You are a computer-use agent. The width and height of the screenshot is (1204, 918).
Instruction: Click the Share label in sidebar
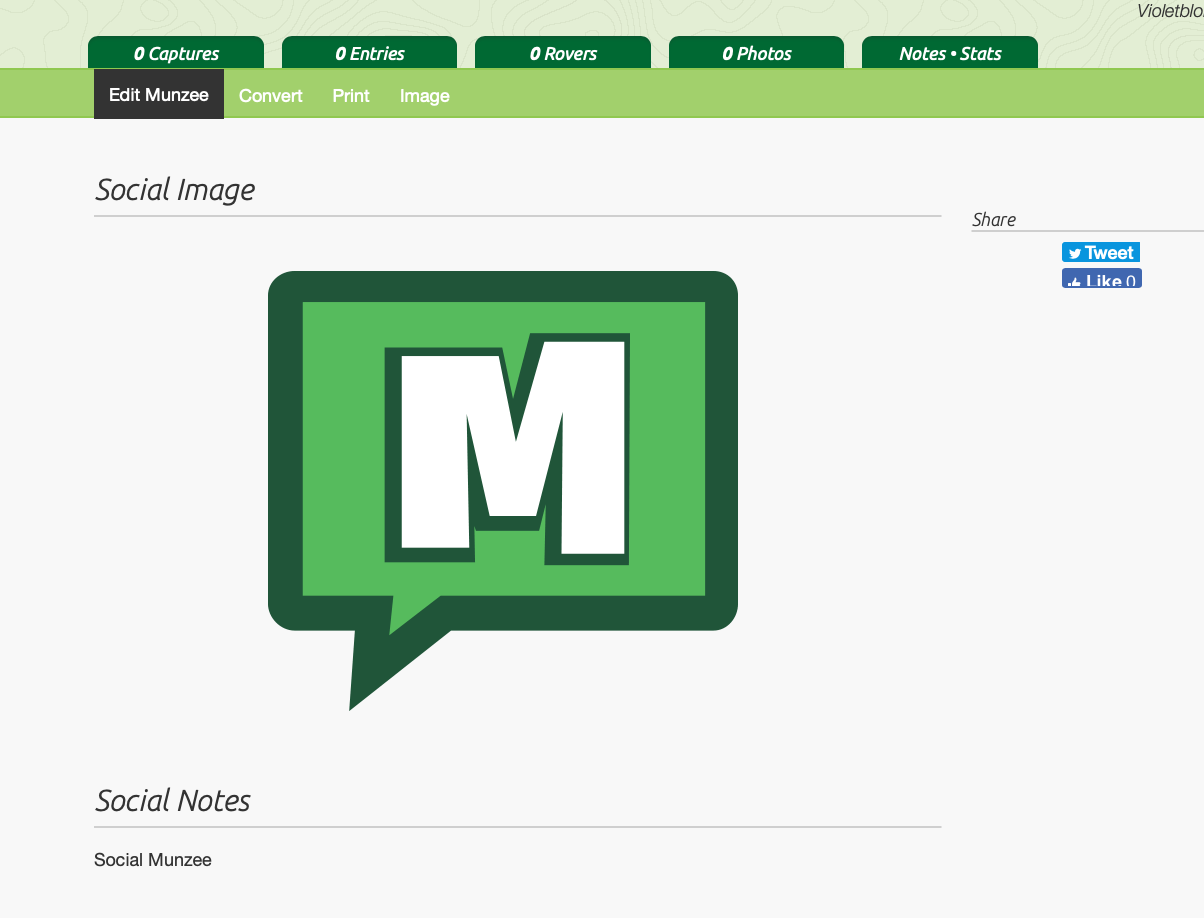pyautogui.click(x=994, y=220)
